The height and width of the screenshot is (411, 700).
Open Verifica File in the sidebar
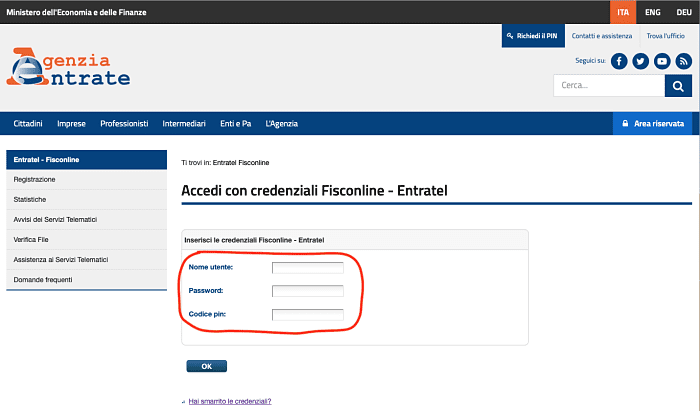[87, 240]
